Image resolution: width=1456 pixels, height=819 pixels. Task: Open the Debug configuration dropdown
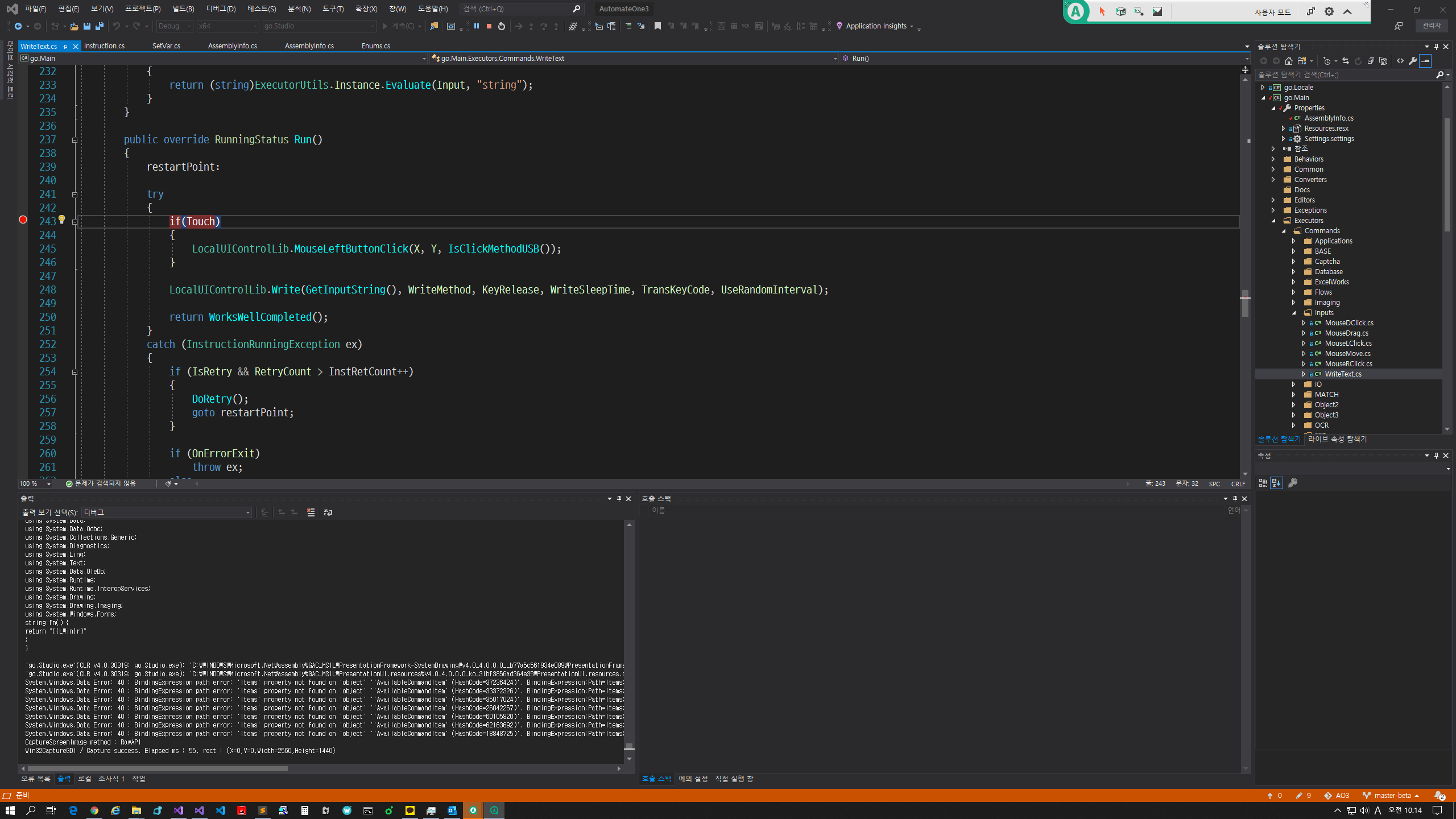[x=175, y=26]
